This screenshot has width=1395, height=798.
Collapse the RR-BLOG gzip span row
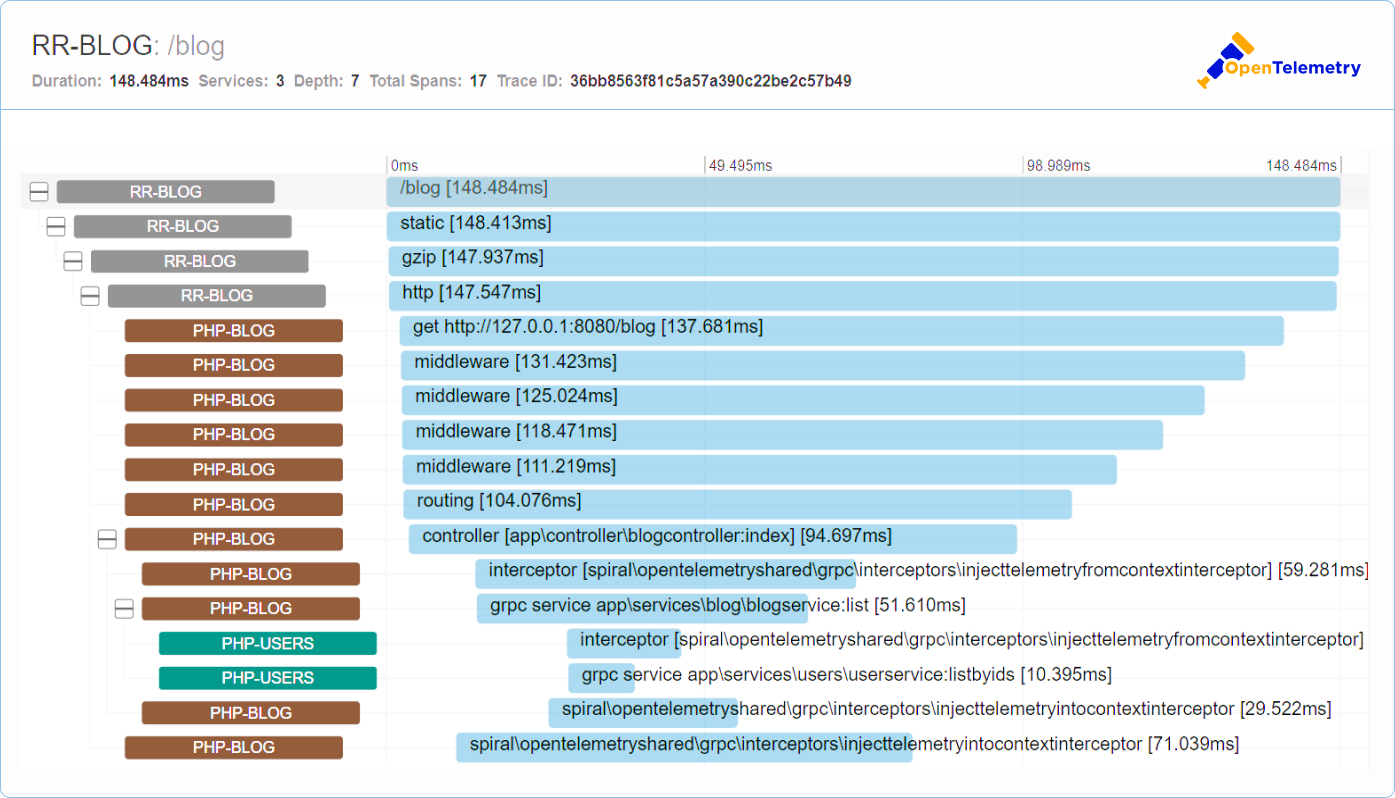(x=73, y=261)
